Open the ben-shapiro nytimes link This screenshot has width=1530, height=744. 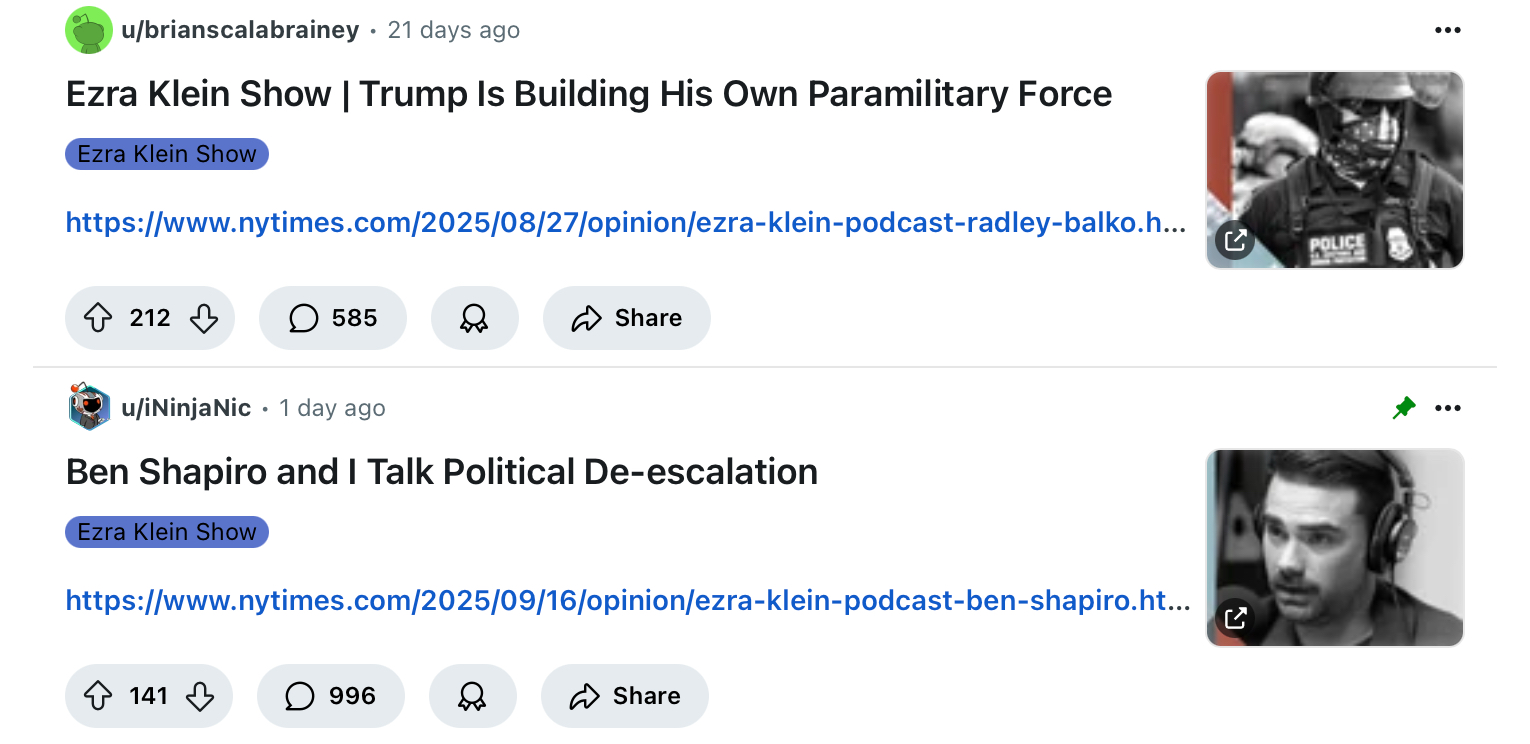point(627,600)
